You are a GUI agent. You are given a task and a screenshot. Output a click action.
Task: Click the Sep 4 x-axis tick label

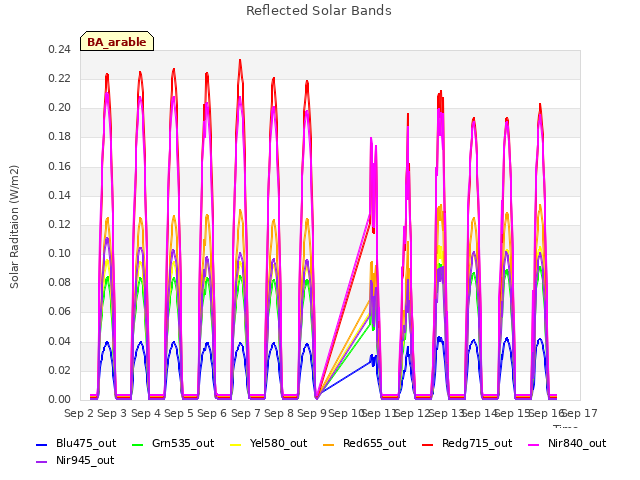(146, 413)
